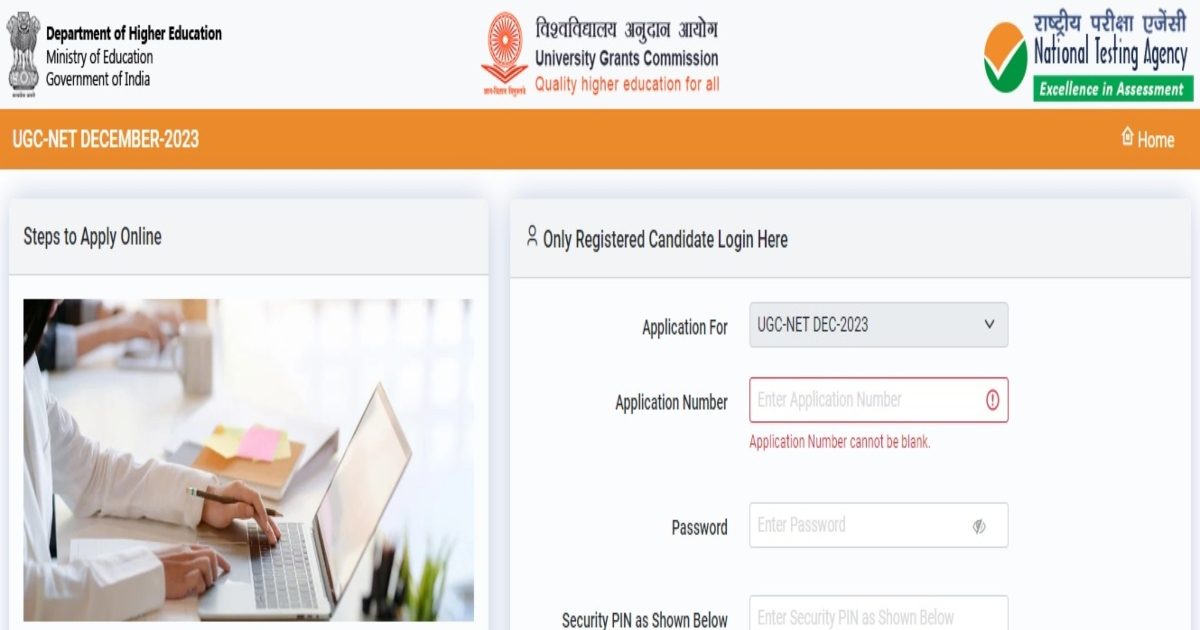
Task: Click the National Testing Agency logo
Action: click(1006, 58)
